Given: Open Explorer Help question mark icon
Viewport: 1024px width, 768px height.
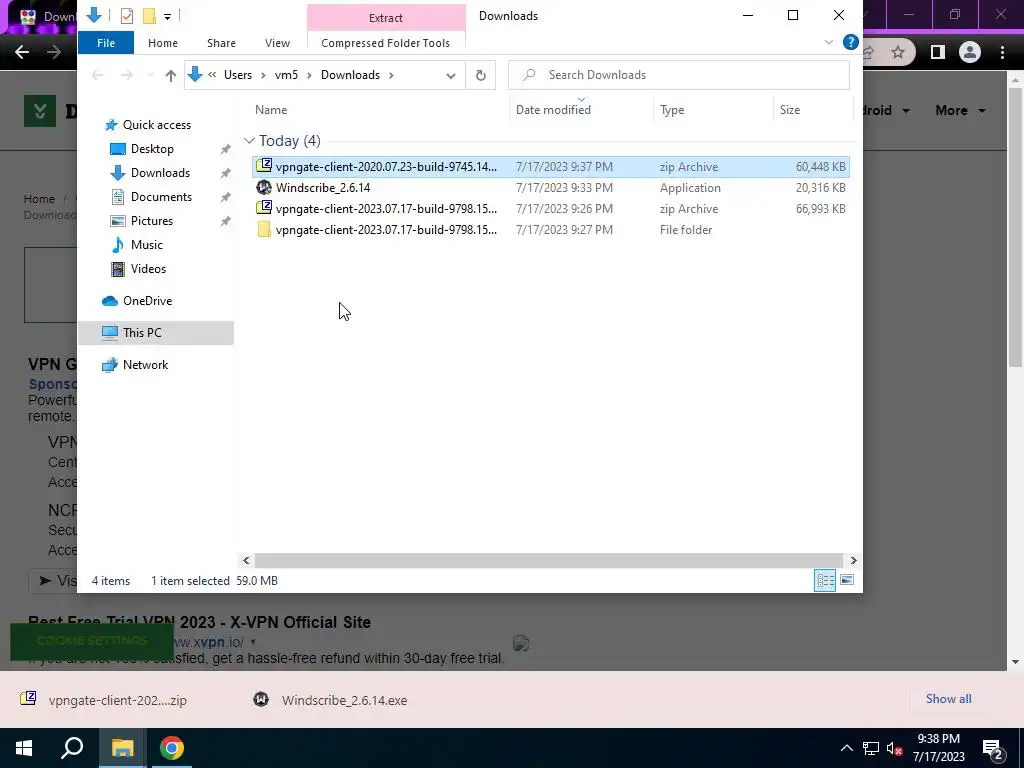Looking at the screenshot, I should point(850,42).
